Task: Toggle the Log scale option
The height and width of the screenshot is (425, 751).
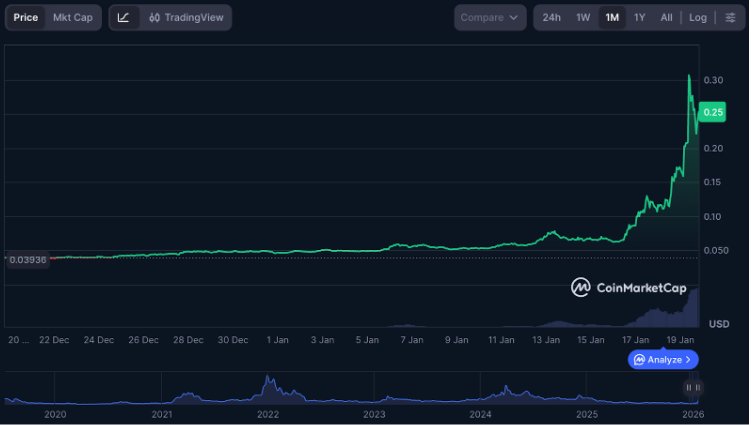Action: [697, 17]
